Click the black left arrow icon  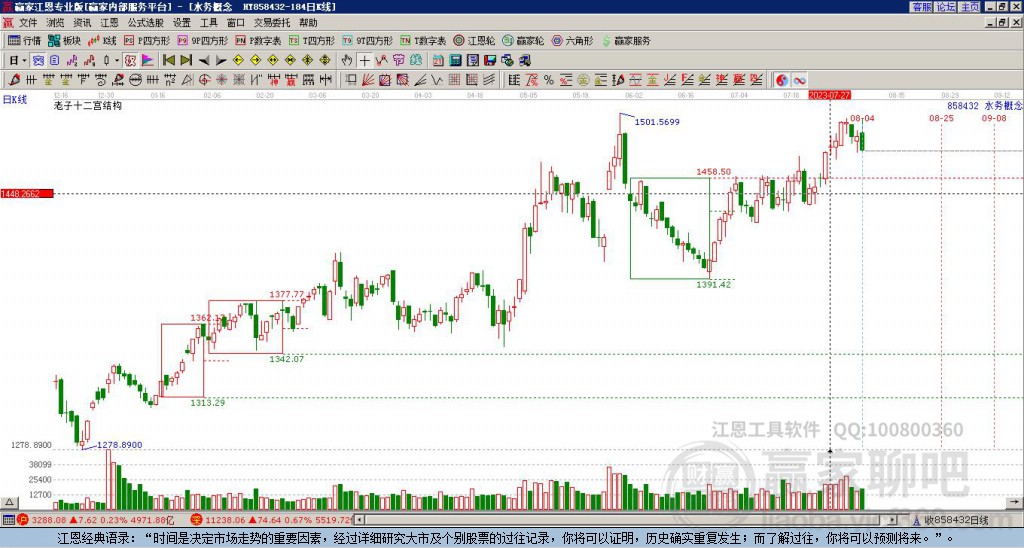203,61
